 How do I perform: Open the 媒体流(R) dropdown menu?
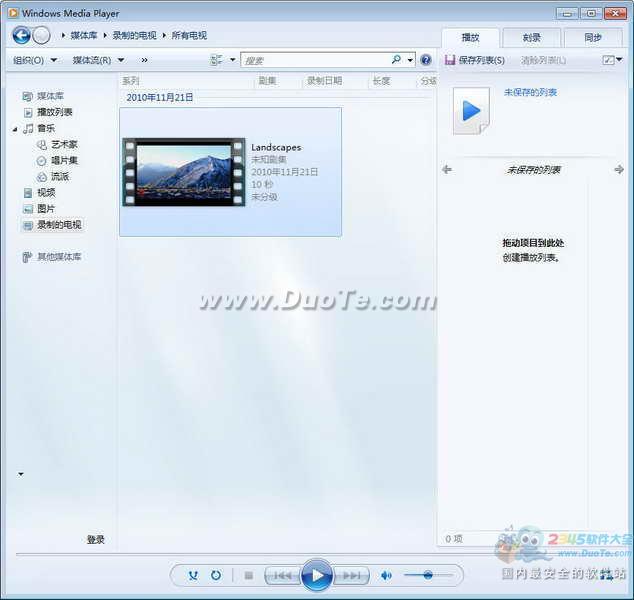click(x=98, y=60)
